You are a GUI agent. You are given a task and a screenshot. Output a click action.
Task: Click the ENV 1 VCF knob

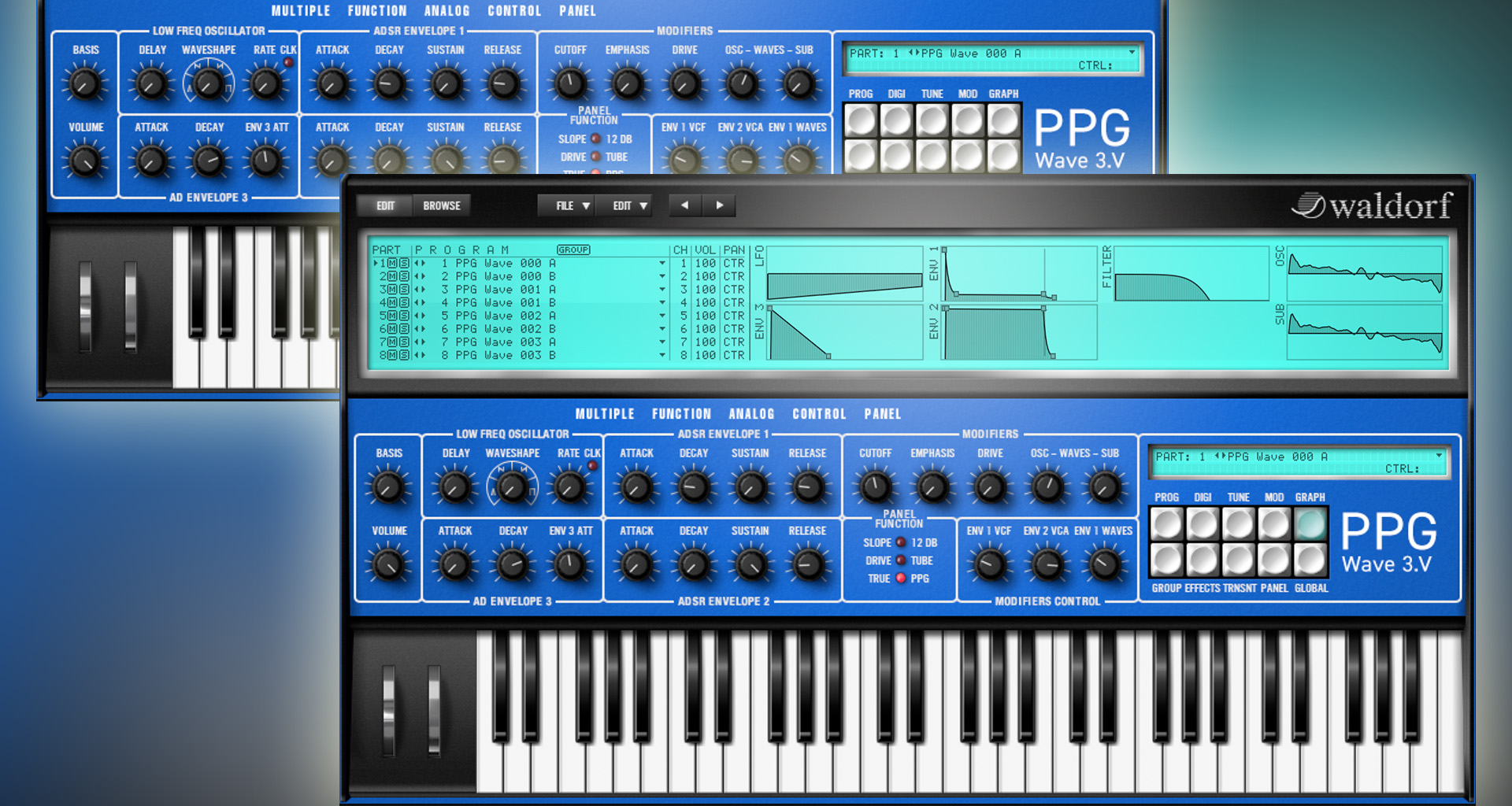pyautogui.click(x=989, y=564)
